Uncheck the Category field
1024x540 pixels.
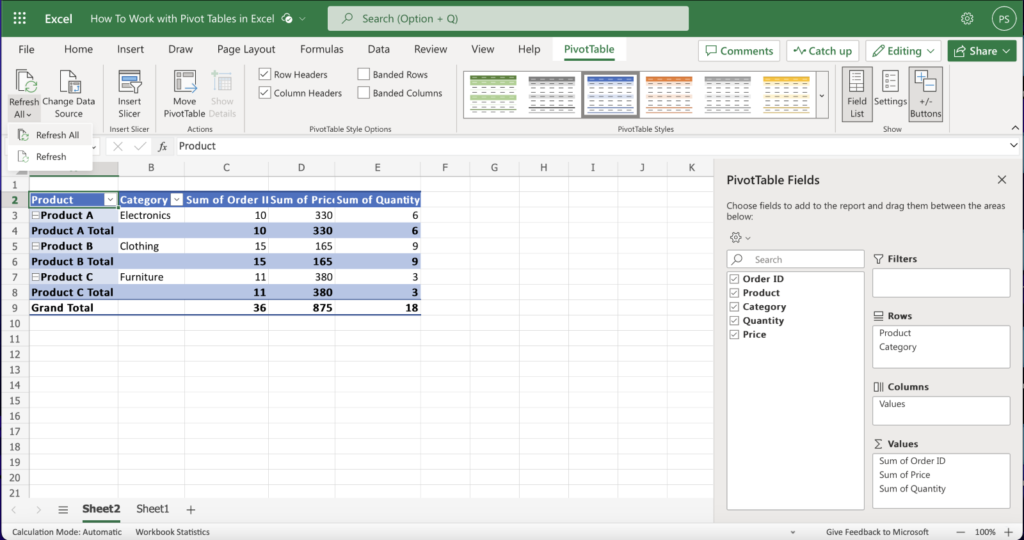tap(734, 306)
